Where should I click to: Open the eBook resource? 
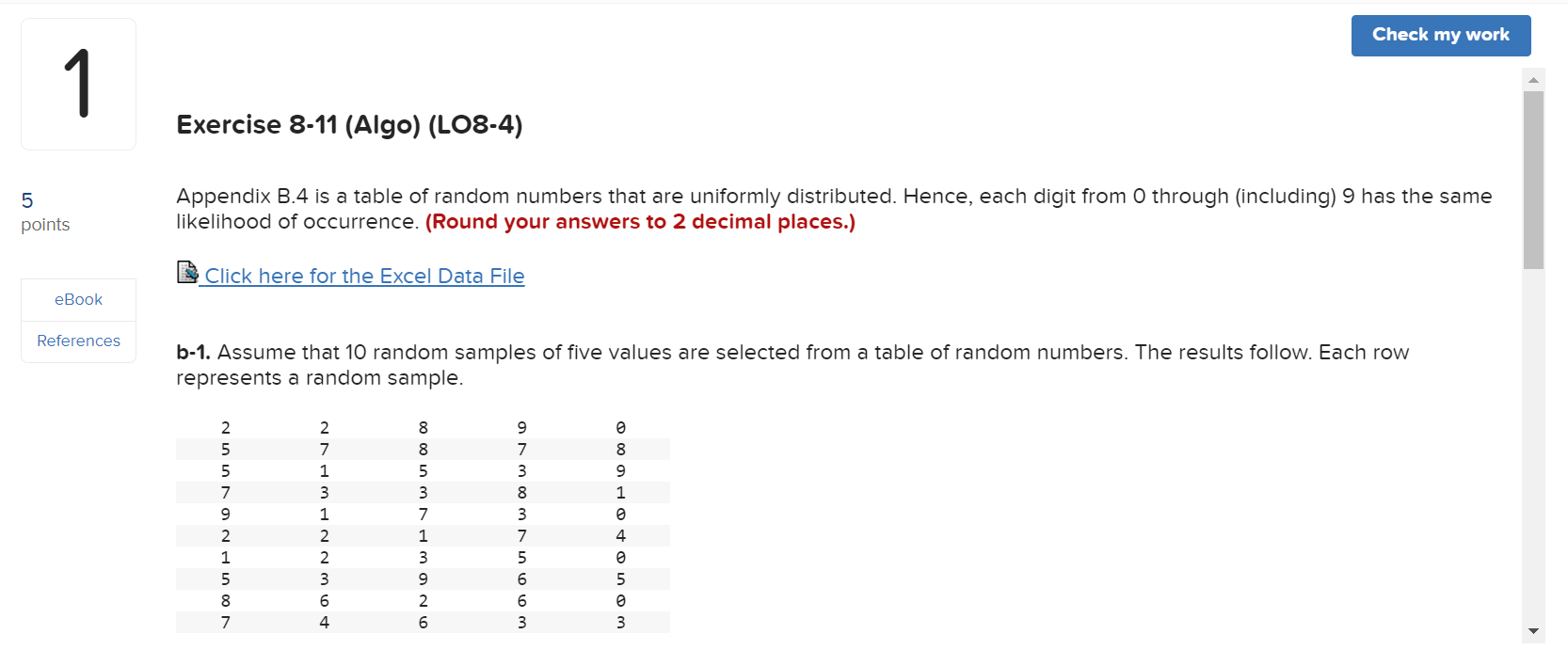pyautogui.click(x=78, y=299)
